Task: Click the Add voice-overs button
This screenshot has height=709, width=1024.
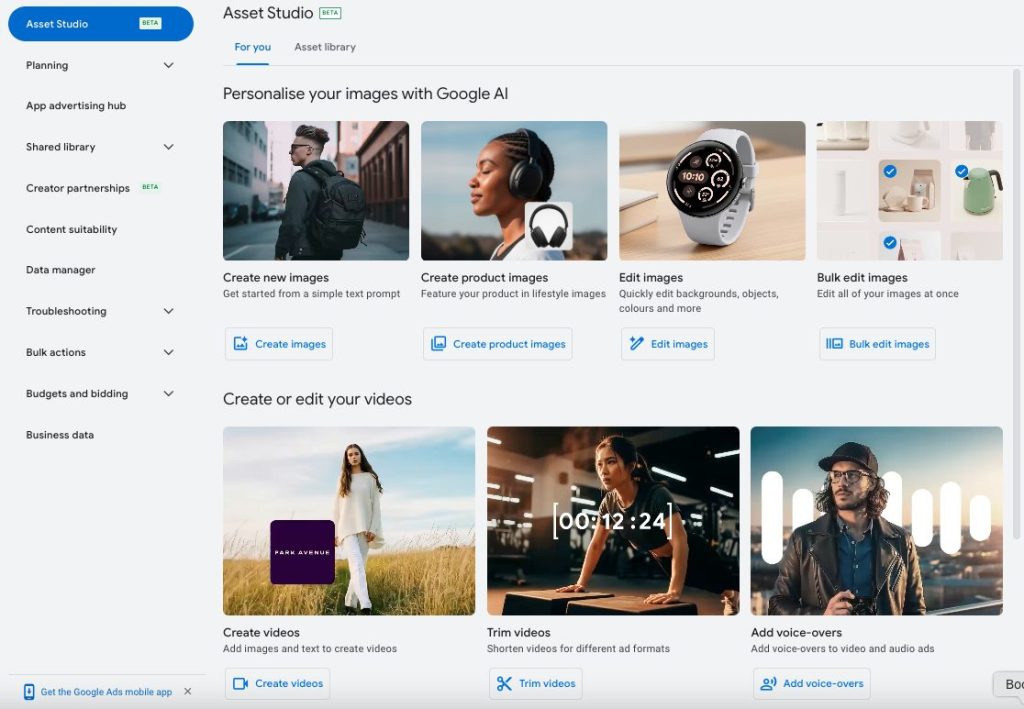Action: point(812,684)
